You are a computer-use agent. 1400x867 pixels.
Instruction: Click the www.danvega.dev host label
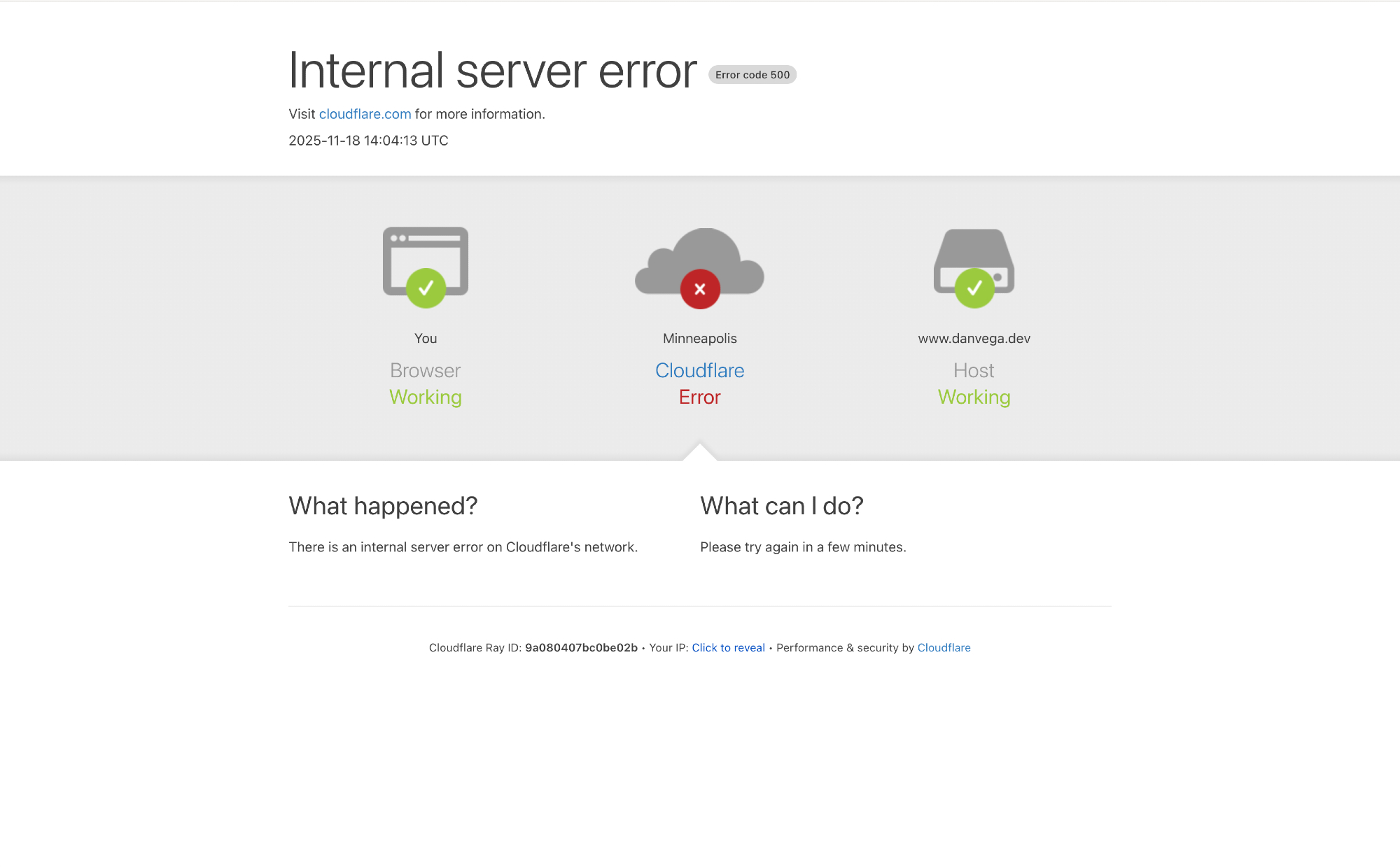pos(974,339)
